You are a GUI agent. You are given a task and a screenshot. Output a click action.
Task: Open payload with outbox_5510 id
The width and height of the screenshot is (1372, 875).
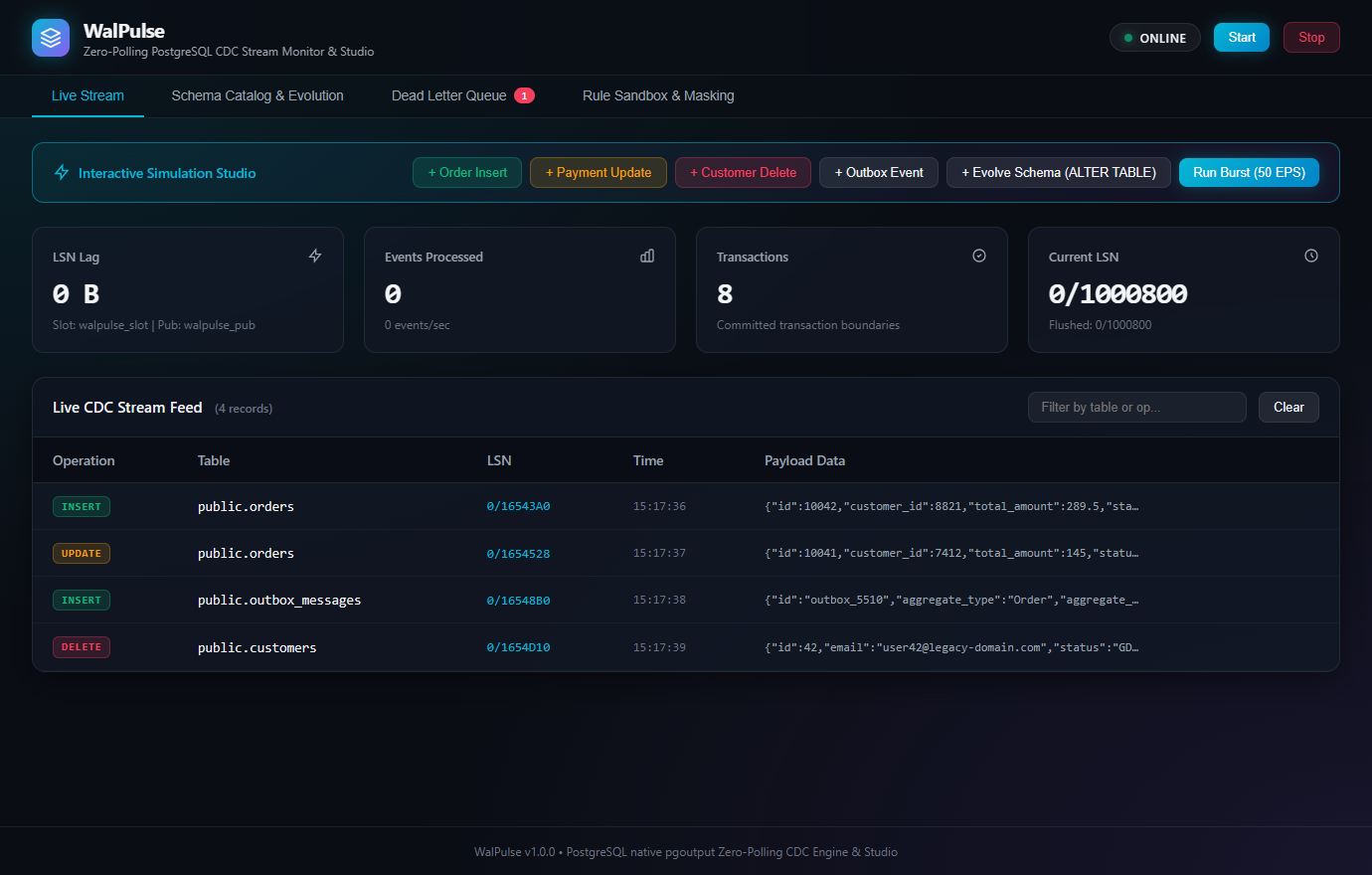click(x=951, y=600)
